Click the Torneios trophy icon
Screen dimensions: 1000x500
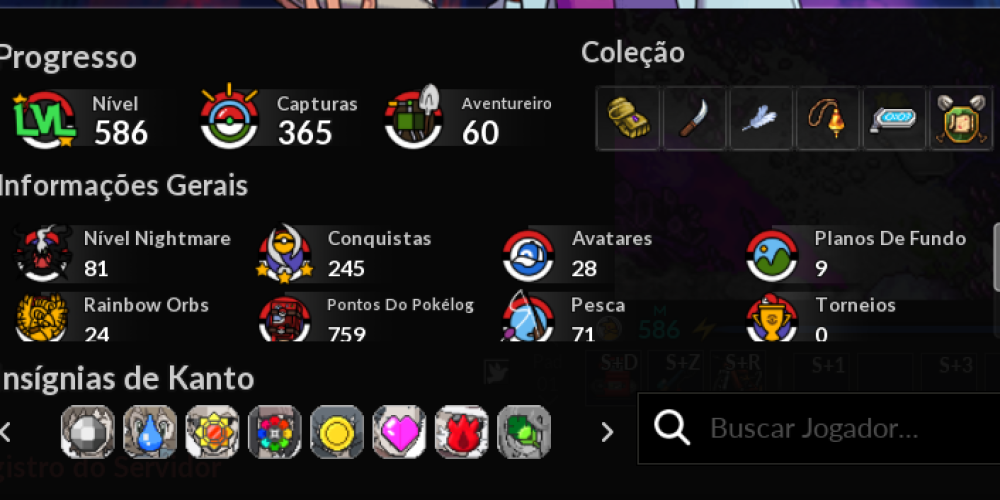pos(772,317)
